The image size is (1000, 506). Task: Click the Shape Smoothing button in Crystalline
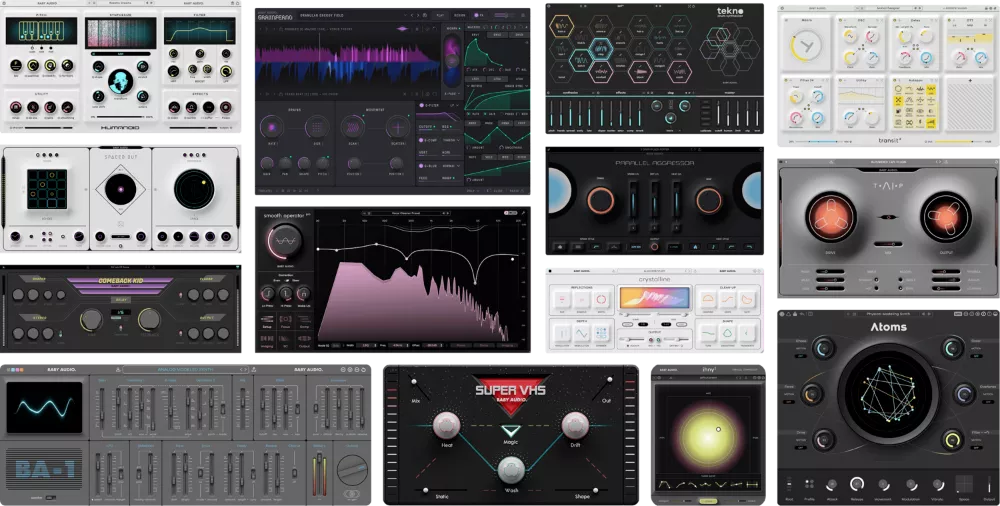coord(728,334)
